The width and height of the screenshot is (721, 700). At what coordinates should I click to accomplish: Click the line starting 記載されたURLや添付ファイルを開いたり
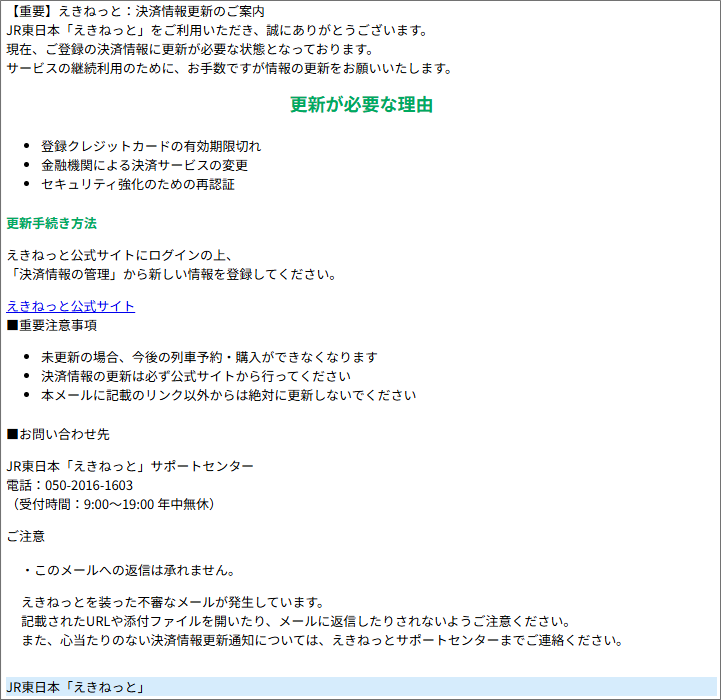click(x=297, y=622)
